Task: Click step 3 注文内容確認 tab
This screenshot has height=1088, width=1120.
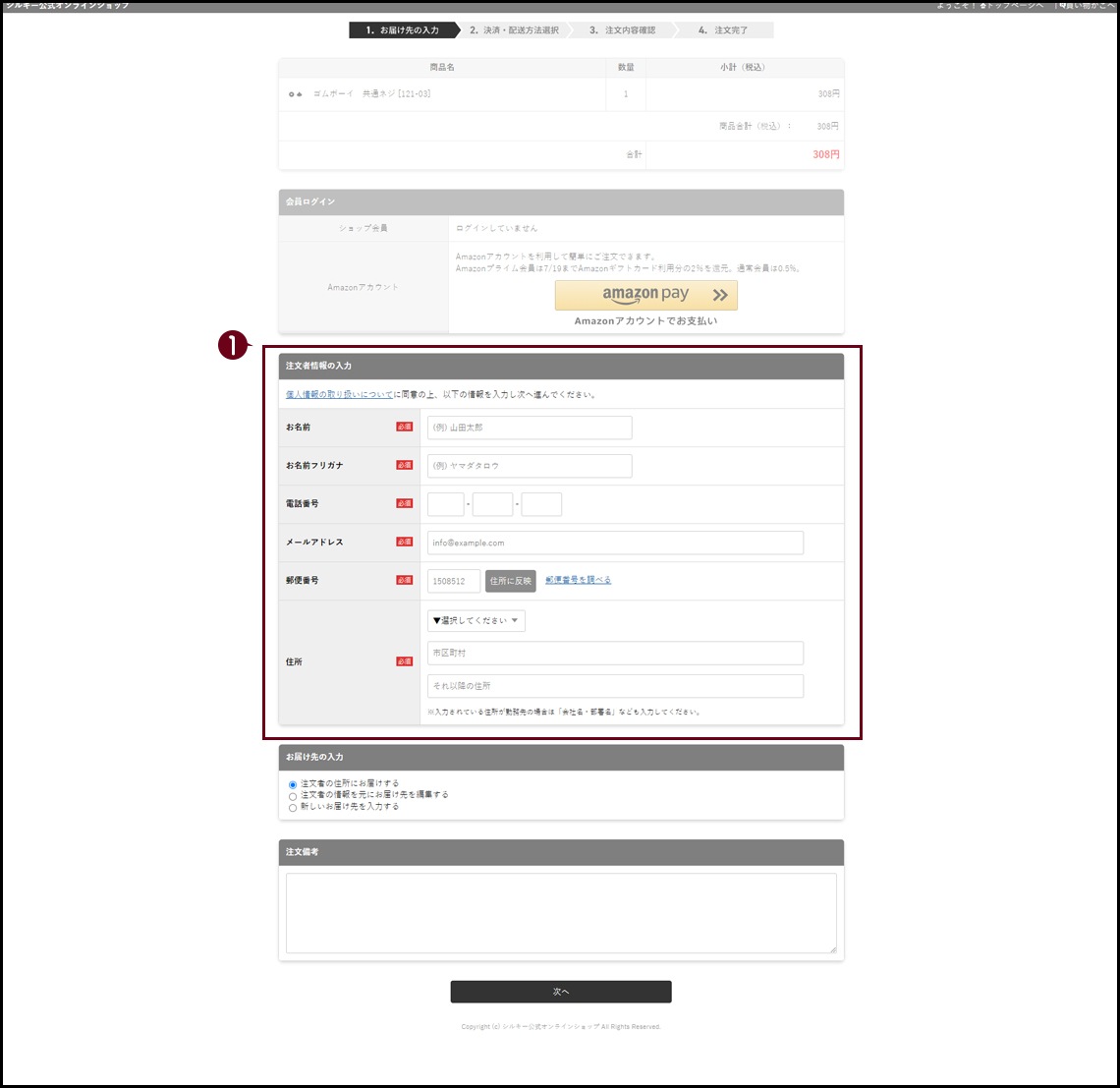Action: point(622,30)
